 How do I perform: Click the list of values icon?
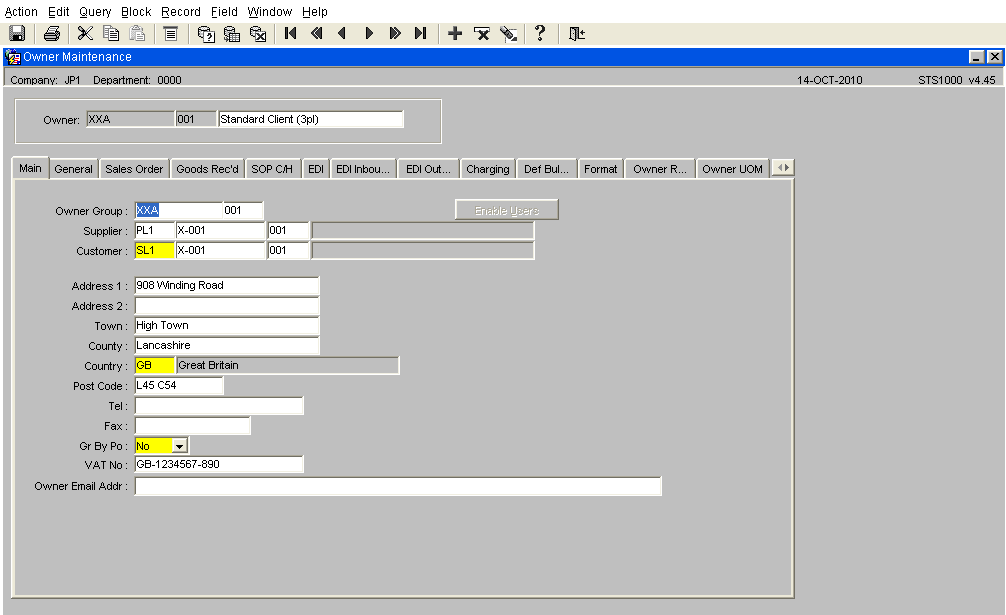coord(171,33)
